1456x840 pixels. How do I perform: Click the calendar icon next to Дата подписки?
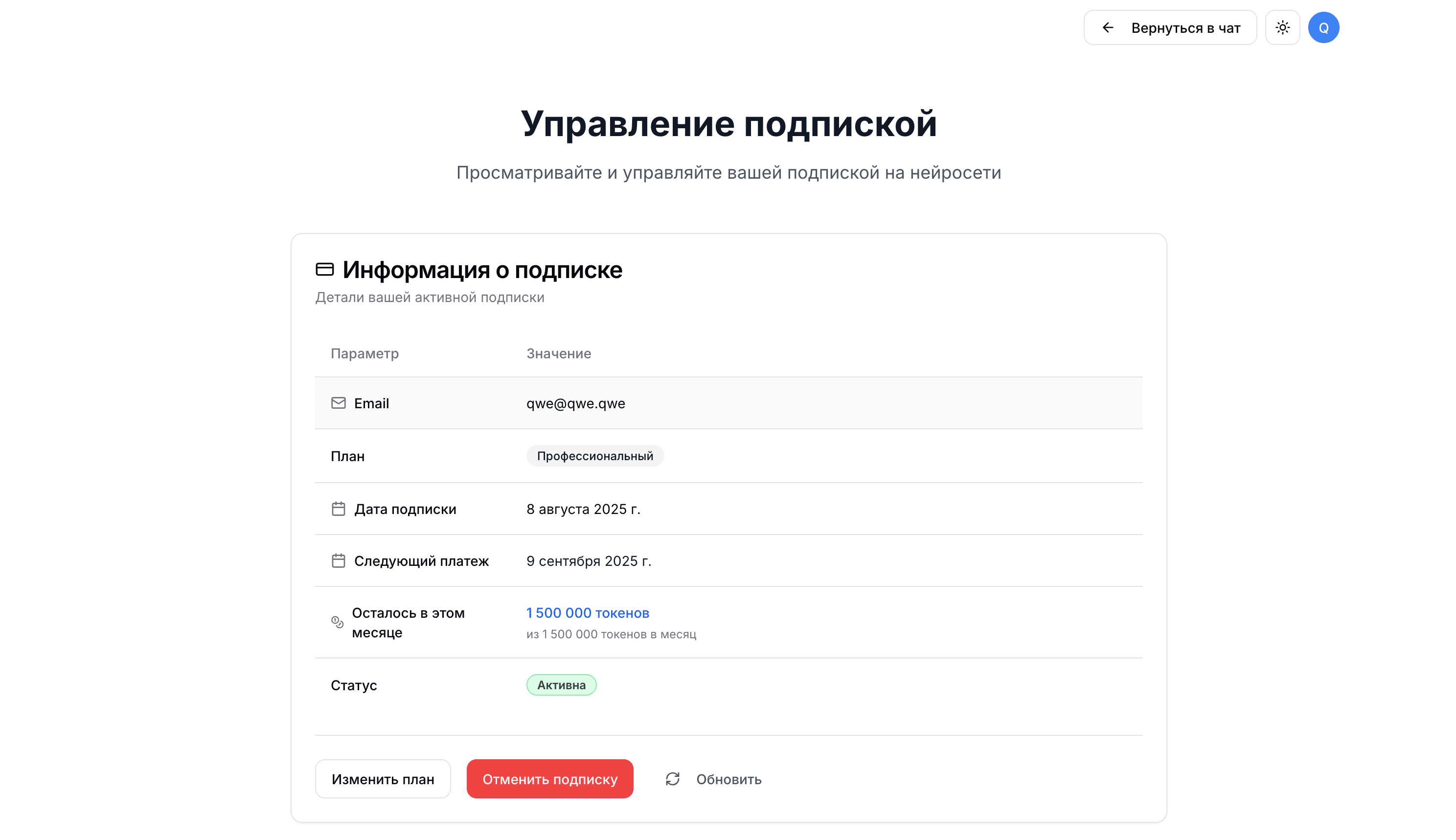coord(339,508)
